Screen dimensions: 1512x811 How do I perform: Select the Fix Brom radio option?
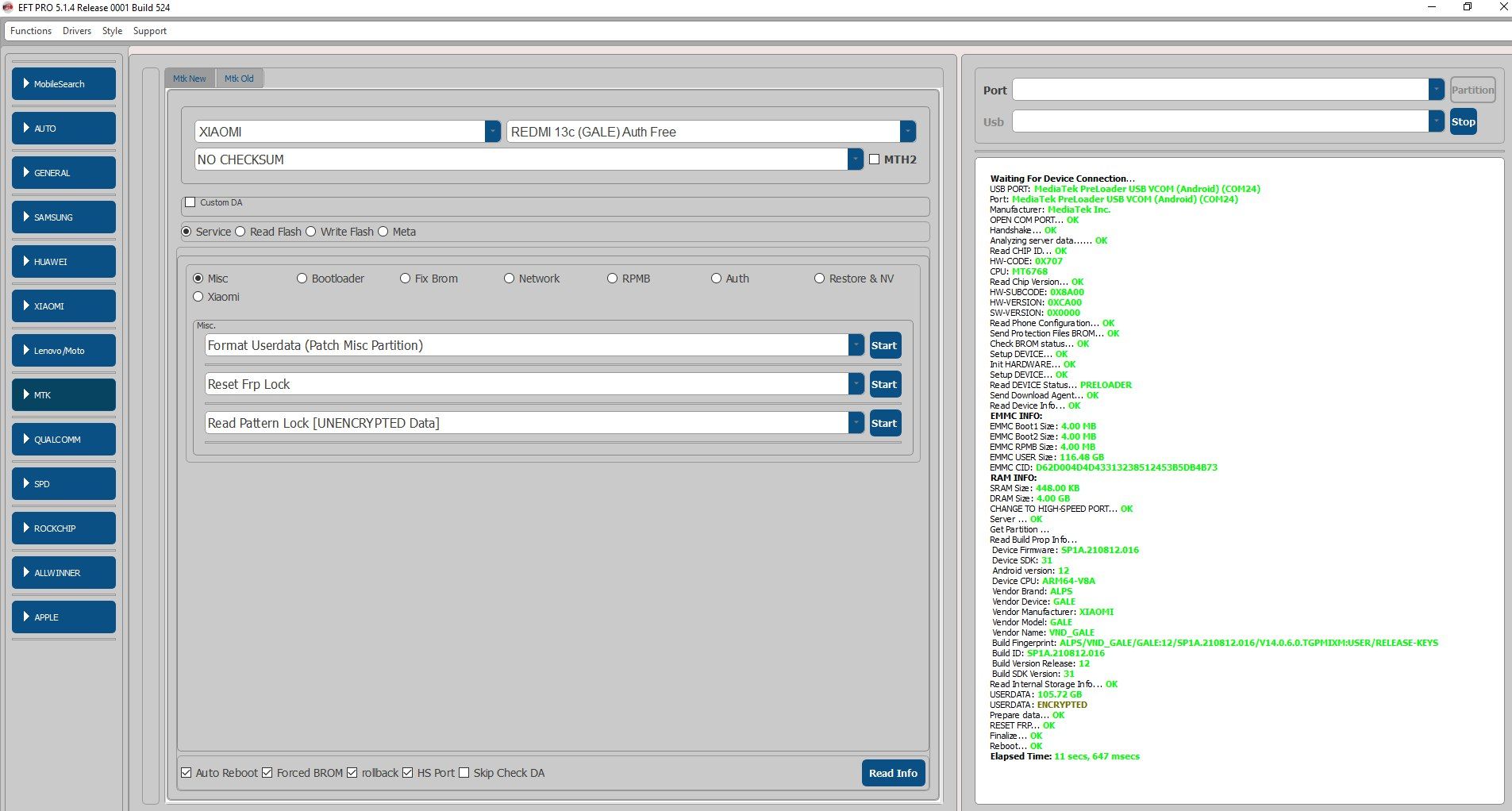pos(406,279)
